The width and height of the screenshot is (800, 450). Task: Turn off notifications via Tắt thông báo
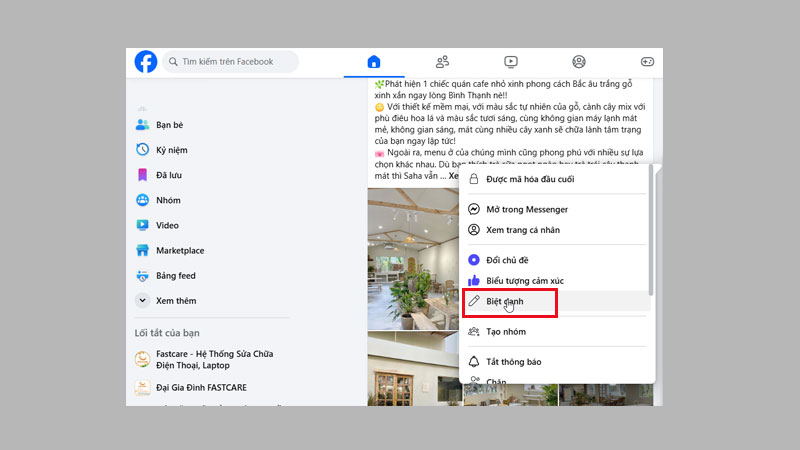[520, 361]
